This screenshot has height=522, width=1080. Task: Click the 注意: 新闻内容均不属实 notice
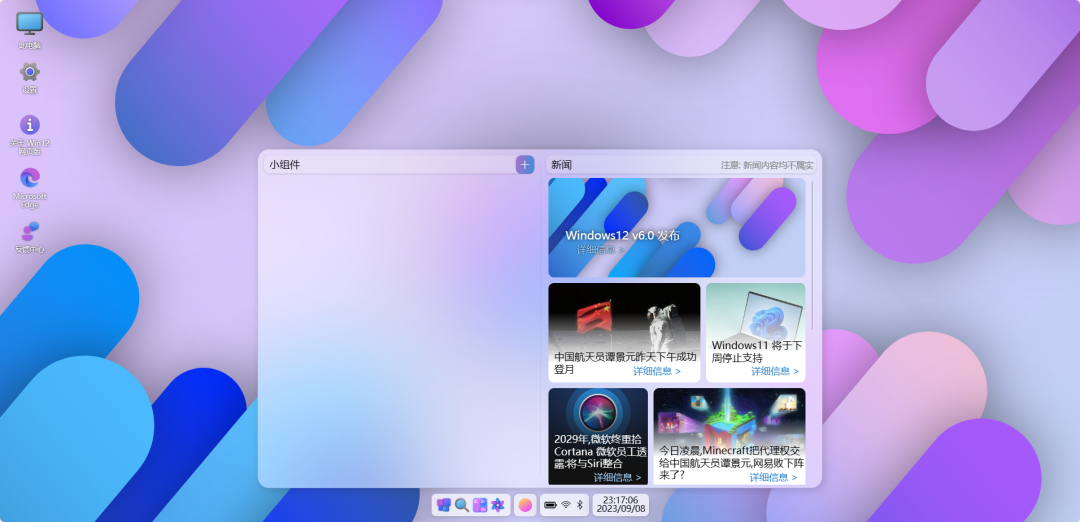[767, 165]
